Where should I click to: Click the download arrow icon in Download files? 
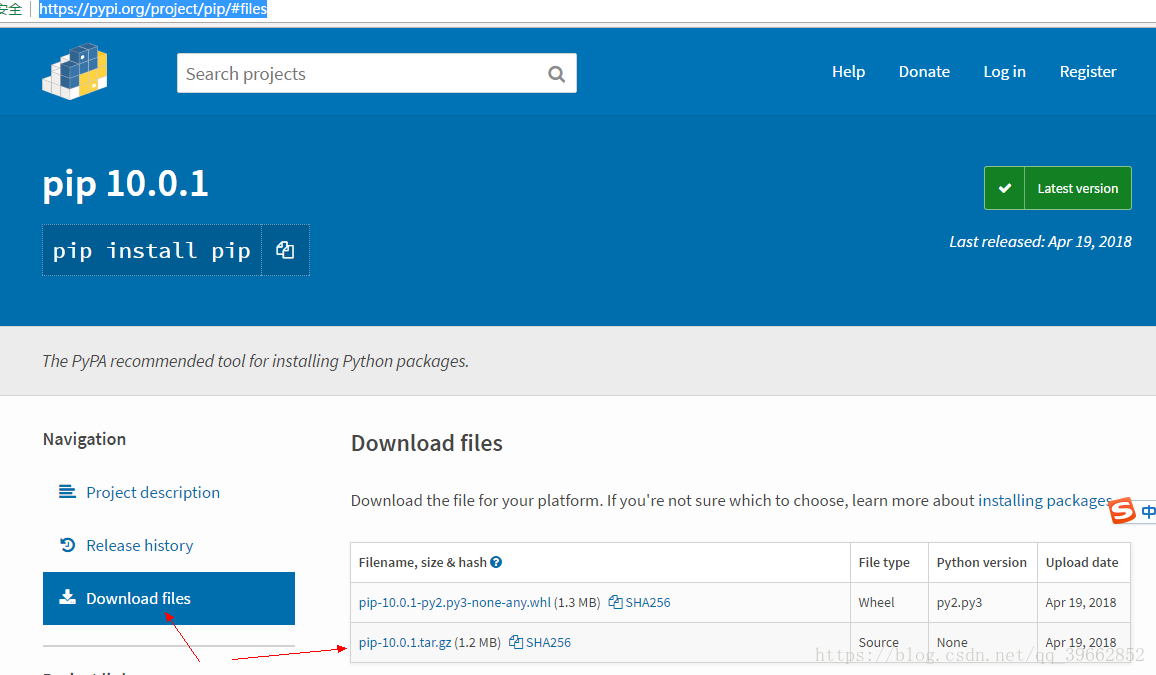pyautogui.click(x=67, y=597)
